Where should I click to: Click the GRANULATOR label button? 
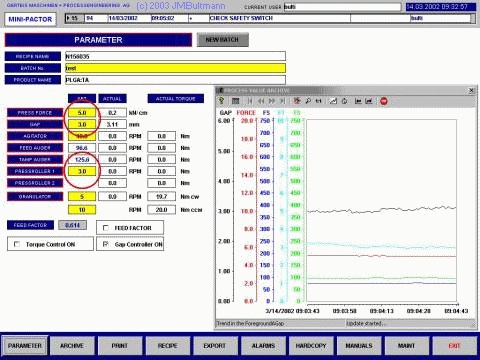[x=35, y=196]
